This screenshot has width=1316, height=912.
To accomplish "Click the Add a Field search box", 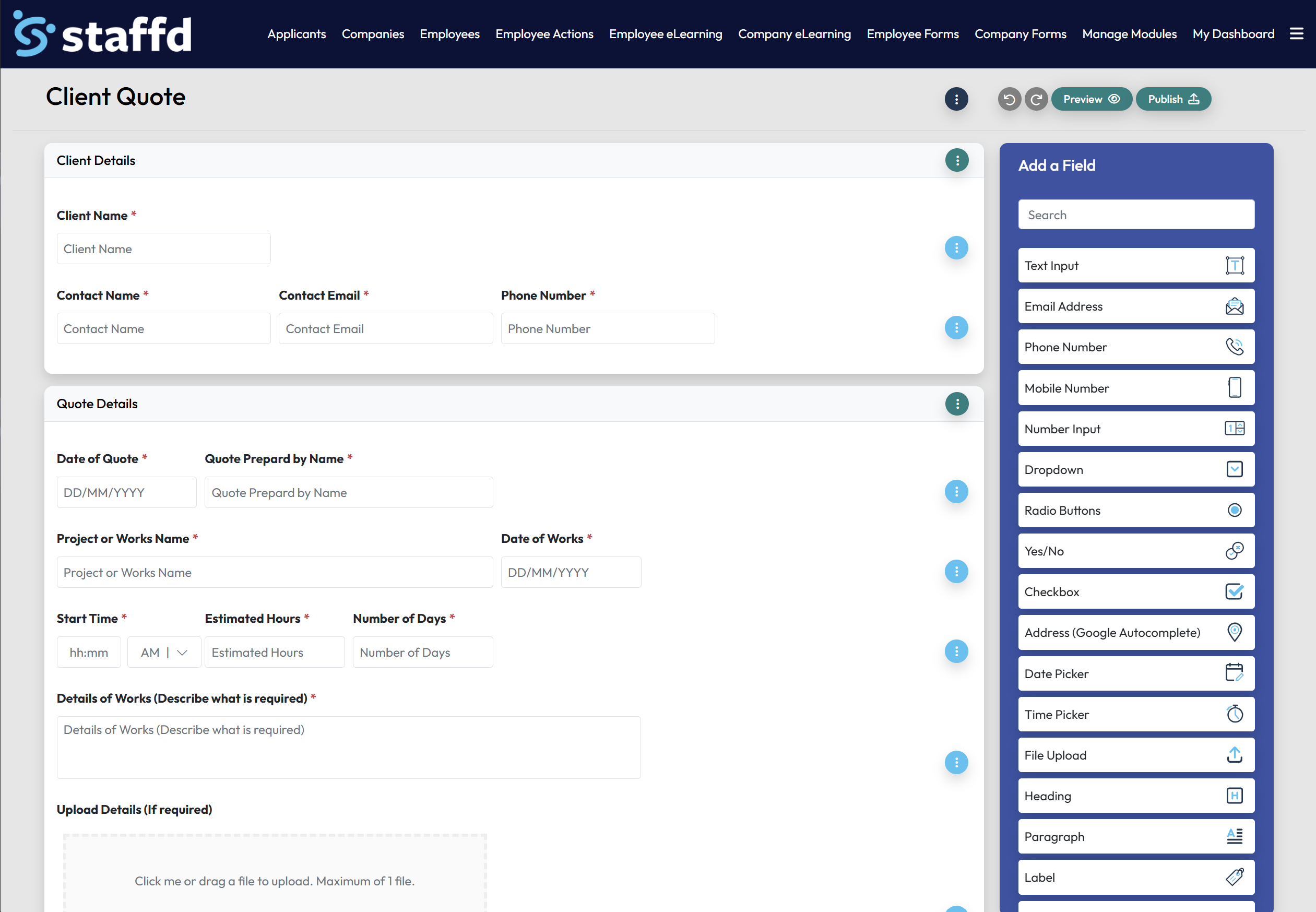I will pyautogui.click(x=1136, y=215).
